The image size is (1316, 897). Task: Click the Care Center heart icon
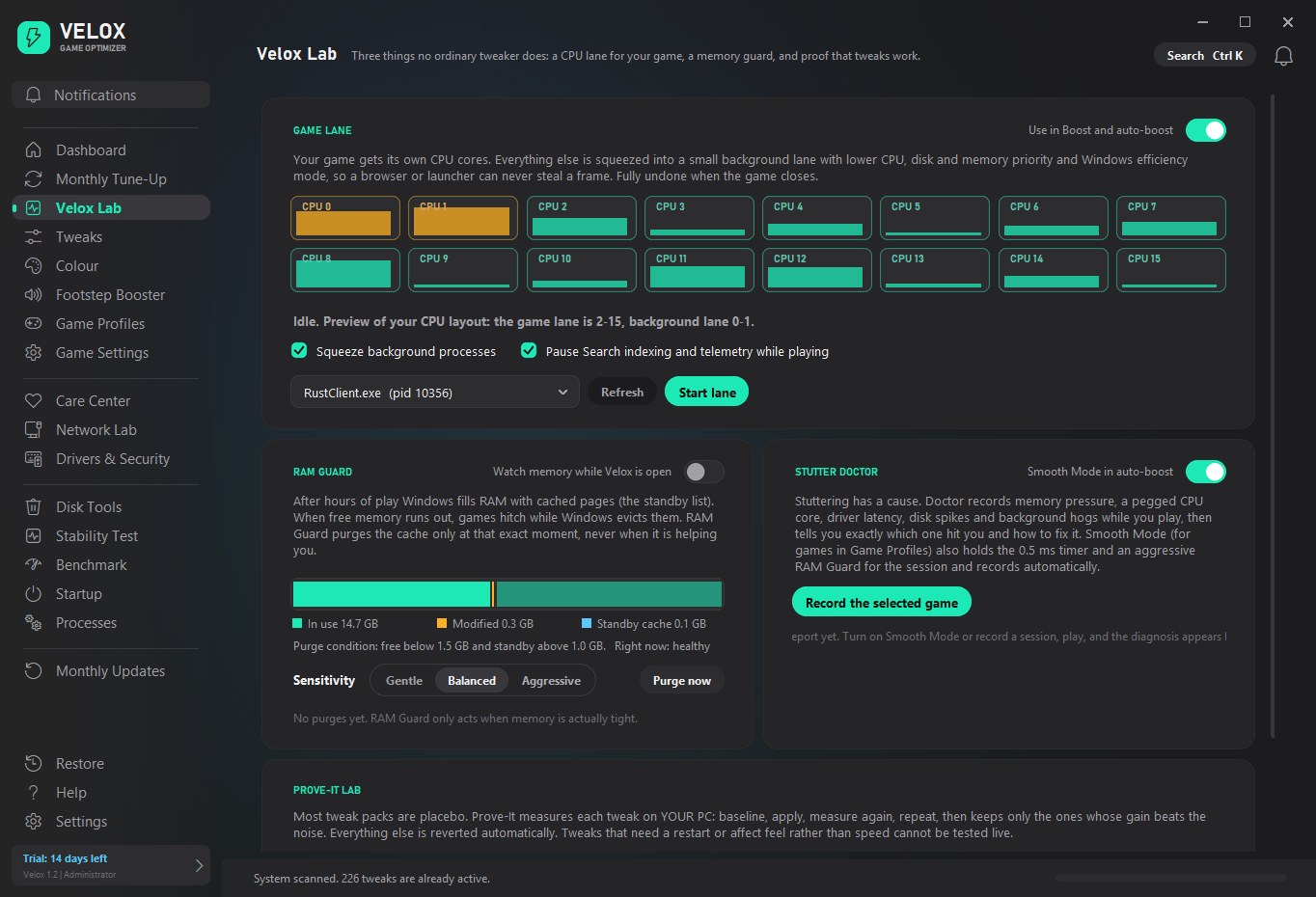coord(34,401)
